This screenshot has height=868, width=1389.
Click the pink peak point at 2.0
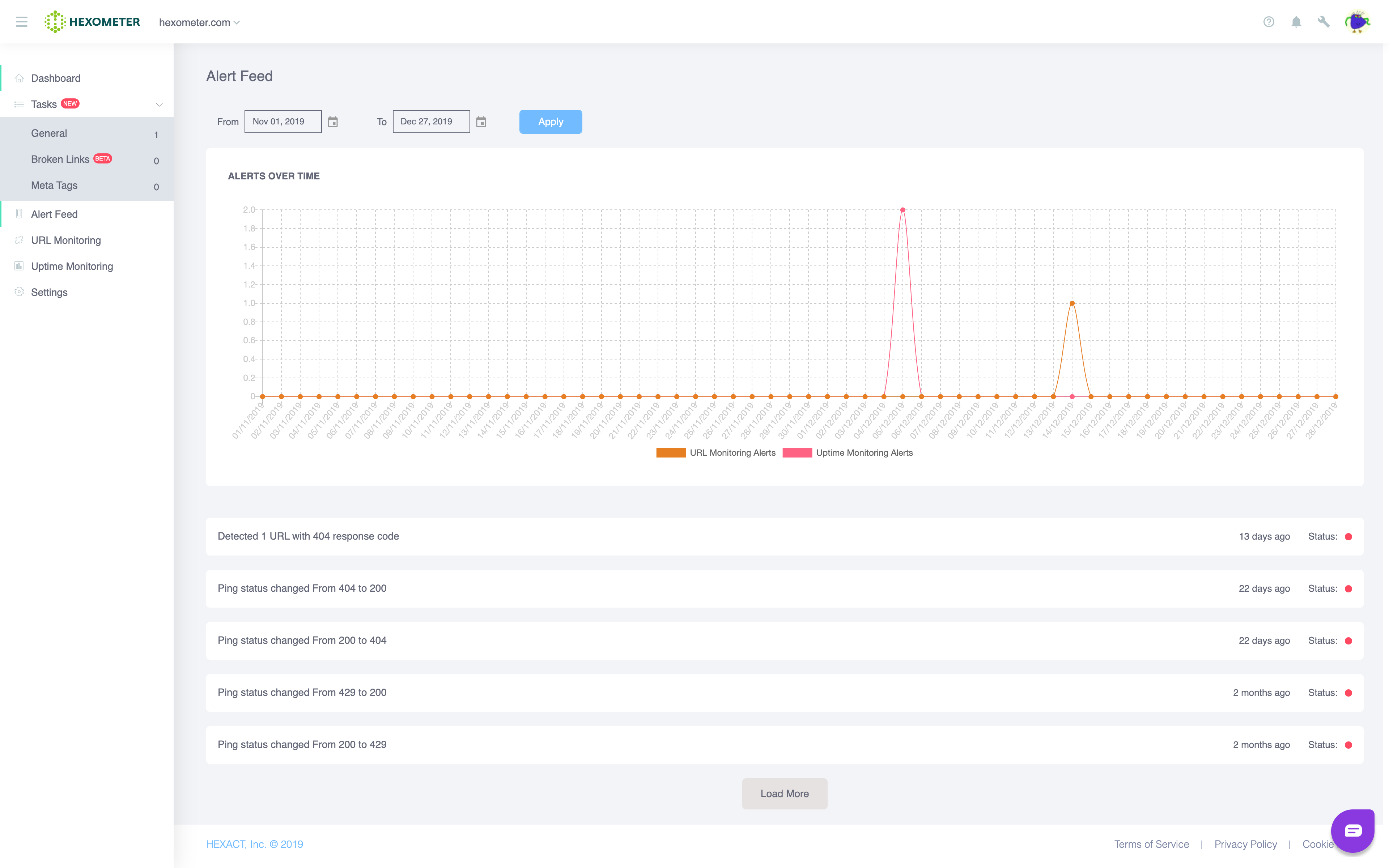[x=903, y=210]
